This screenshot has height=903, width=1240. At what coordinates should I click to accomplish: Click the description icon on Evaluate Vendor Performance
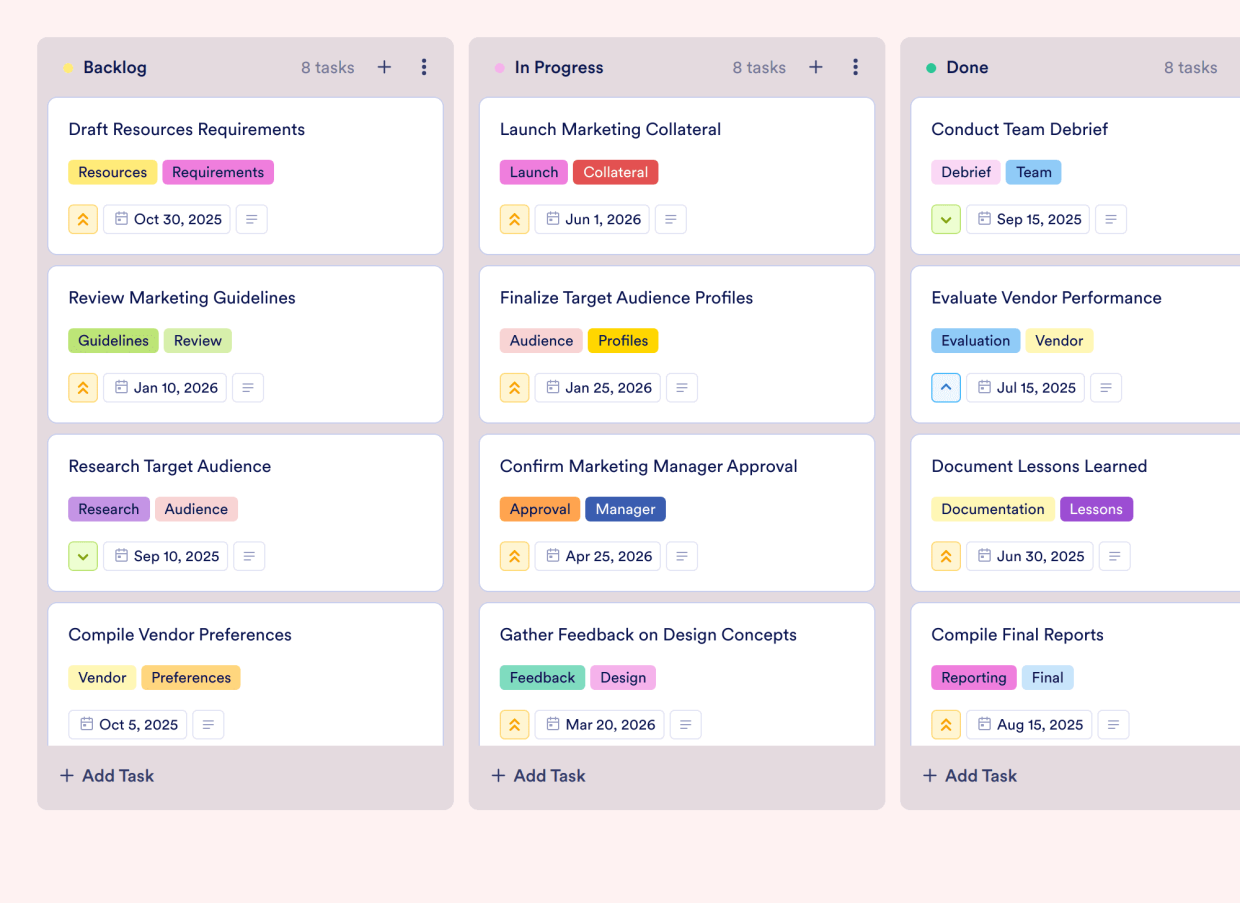pyautogui.click(x=1106, y=387)
